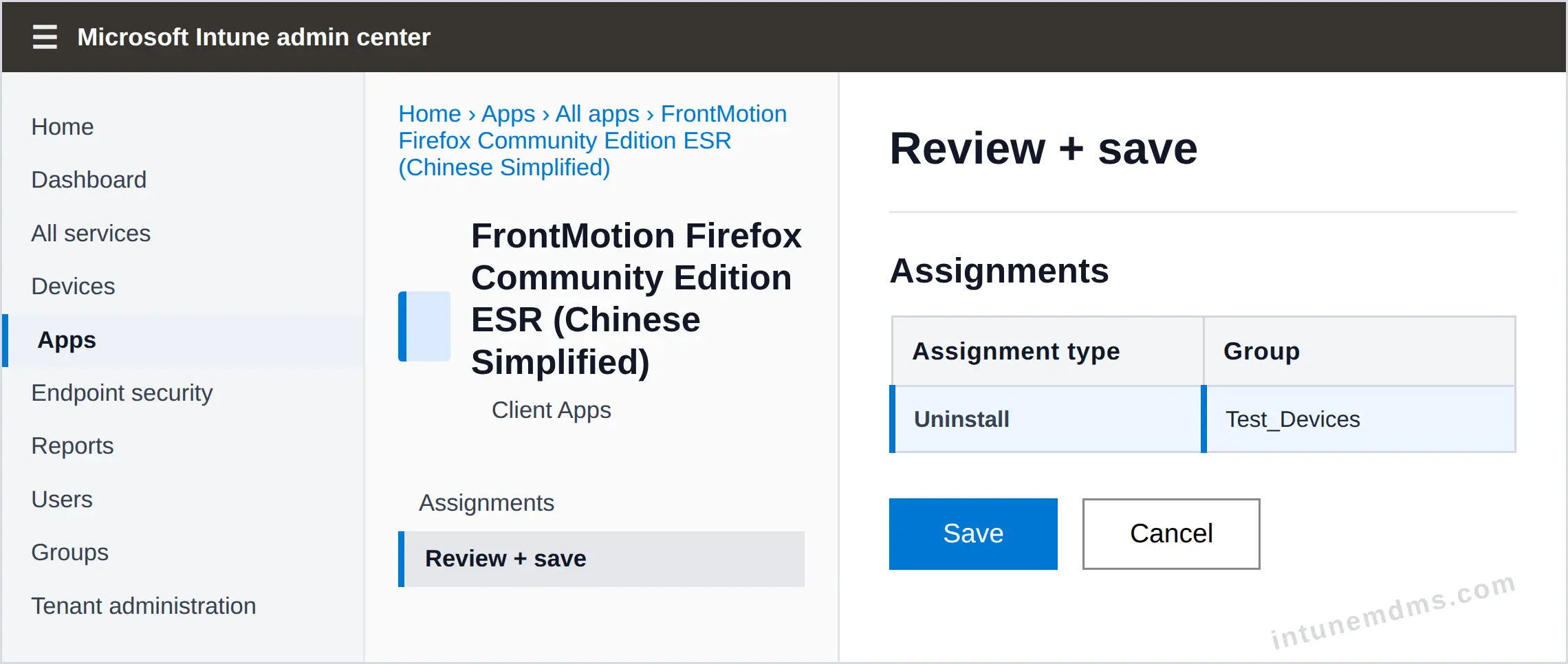Click the All apps breadcrumb link
The height and width of the screenshot is (664, 1568).
click(x=598, y=113)
